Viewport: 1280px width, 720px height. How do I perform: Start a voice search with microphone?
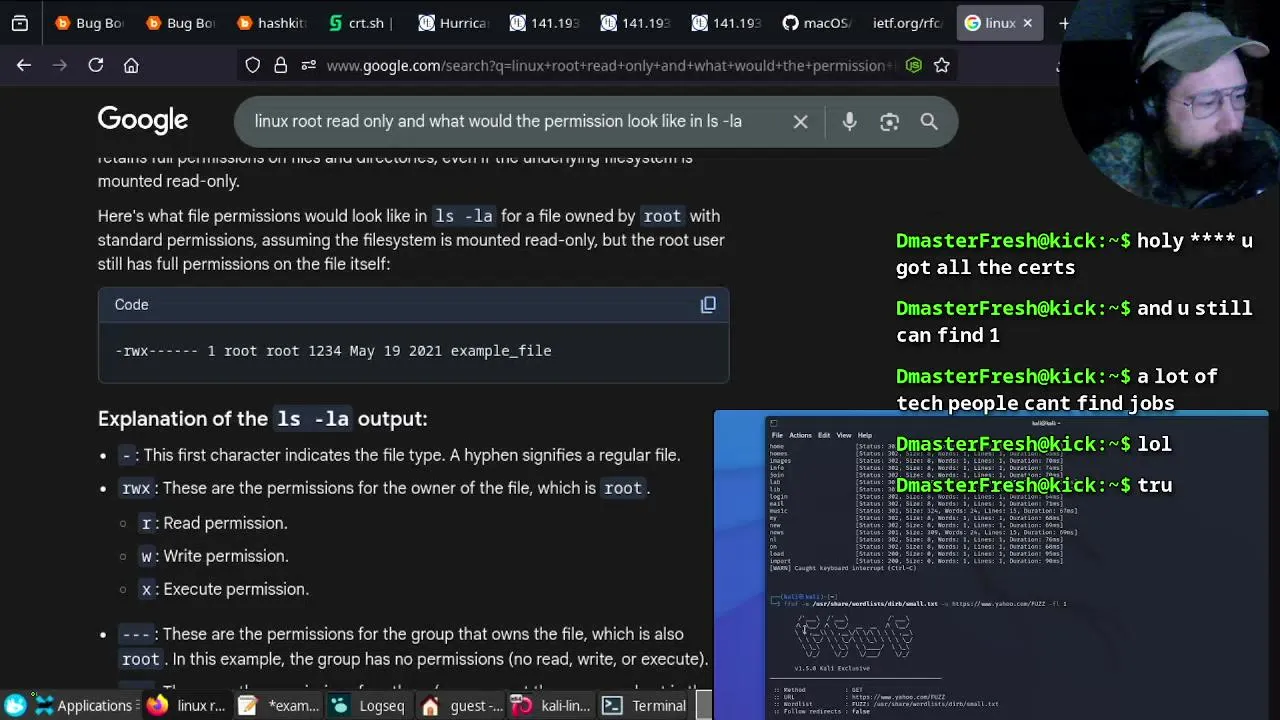pos(849,121)
